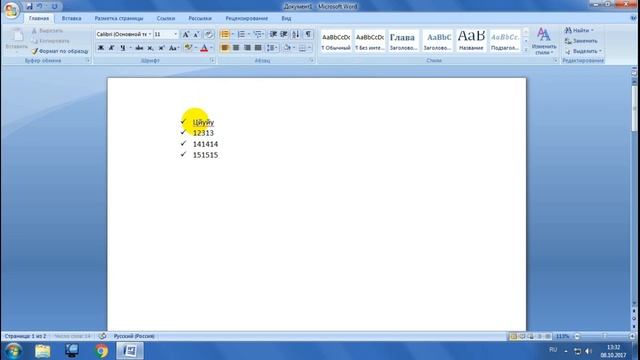This screenshot has width=640, height=360.
Task: Switch to the Вставка tab
Action: click(71, 18)
